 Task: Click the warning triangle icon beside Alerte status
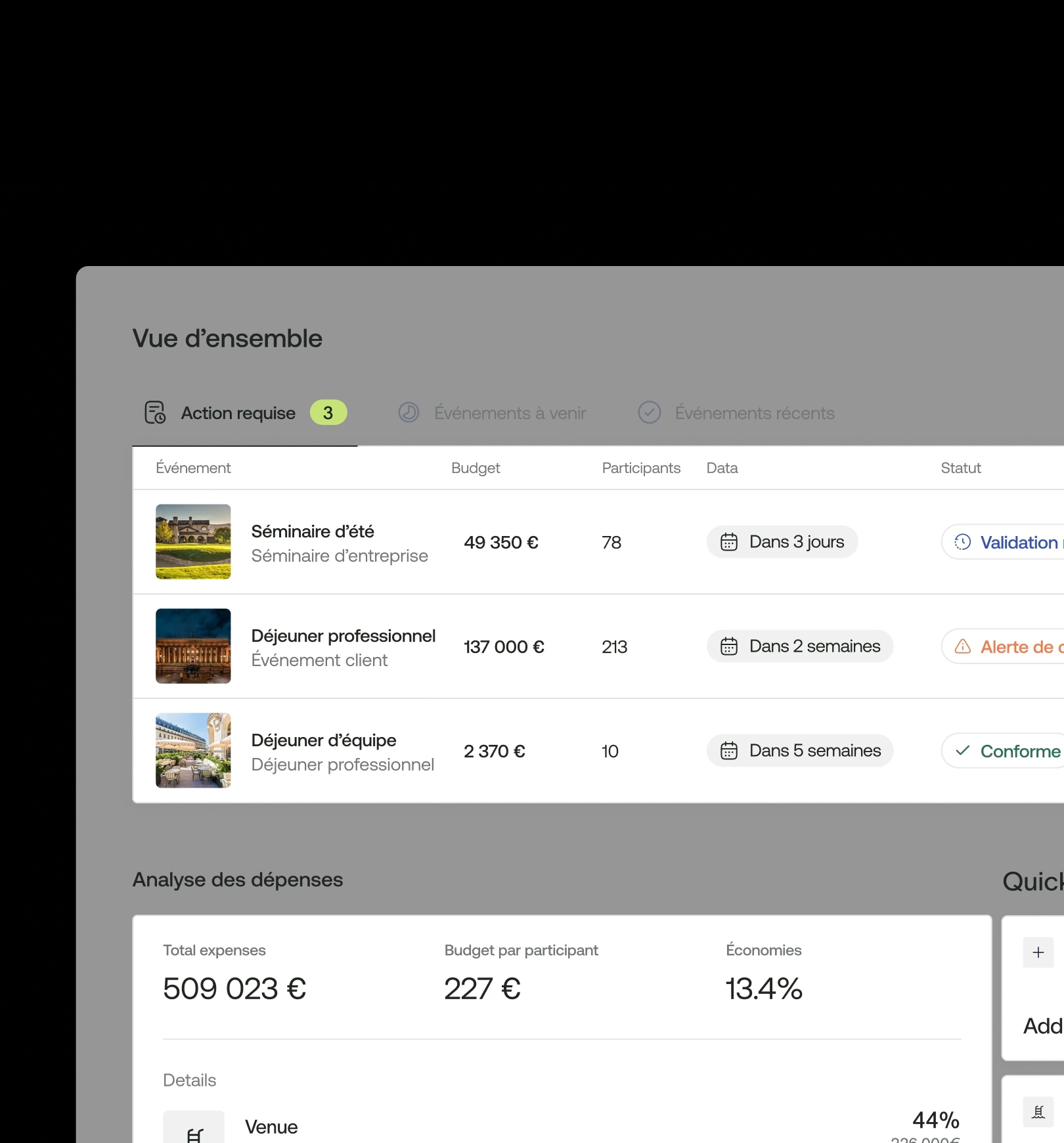click(x=962, y=646)
